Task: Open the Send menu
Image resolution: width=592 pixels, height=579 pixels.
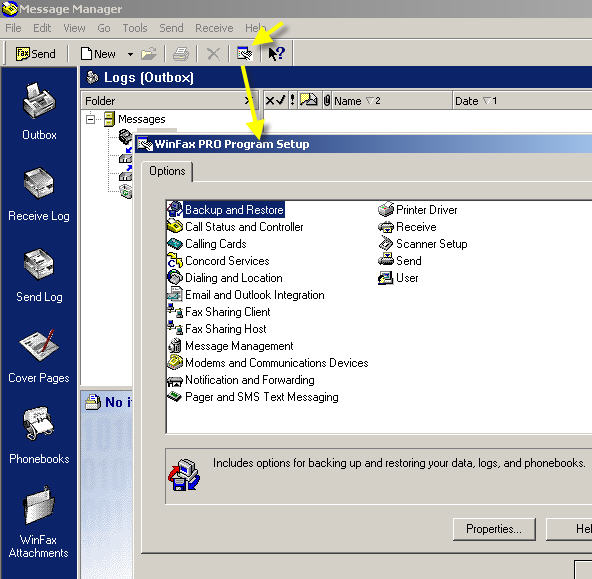Action: 171,28
